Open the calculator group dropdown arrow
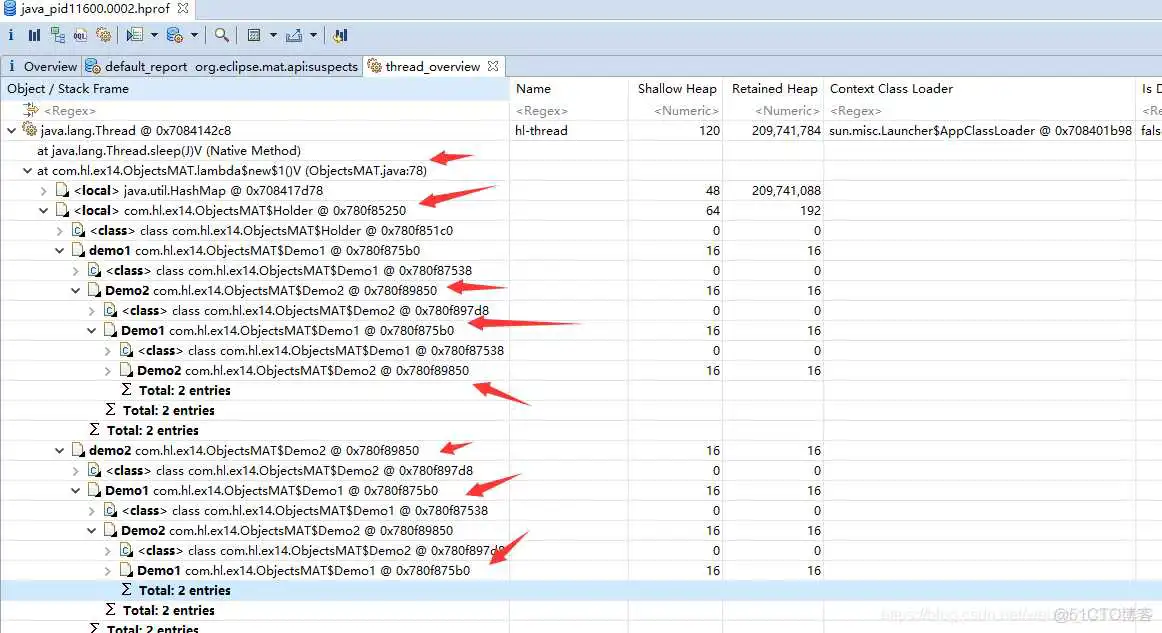This screenshot has height=633, width=1162. click(x=273, y=35)
